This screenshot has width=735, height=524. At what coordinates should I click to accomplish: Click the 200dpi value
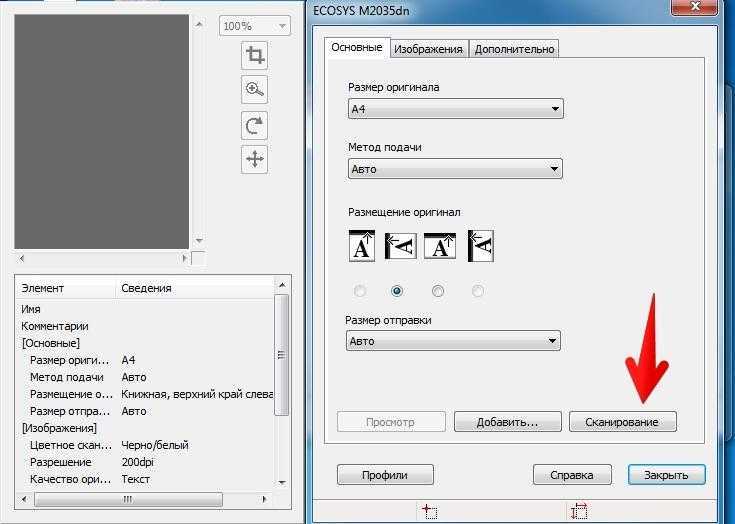coord(137,462)
